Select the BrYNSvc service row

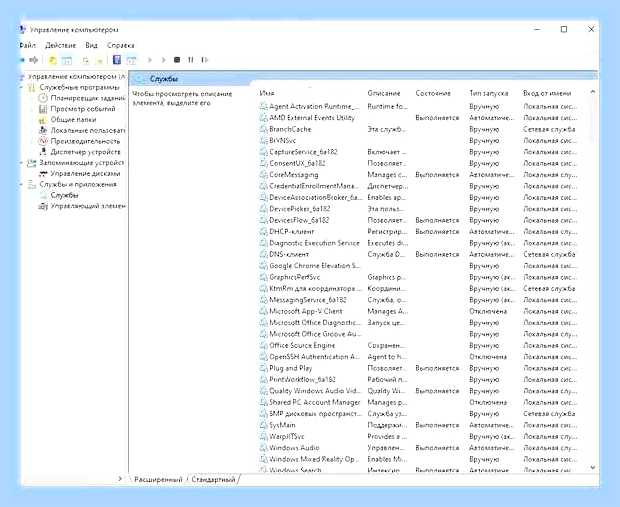tap(418, 140)
